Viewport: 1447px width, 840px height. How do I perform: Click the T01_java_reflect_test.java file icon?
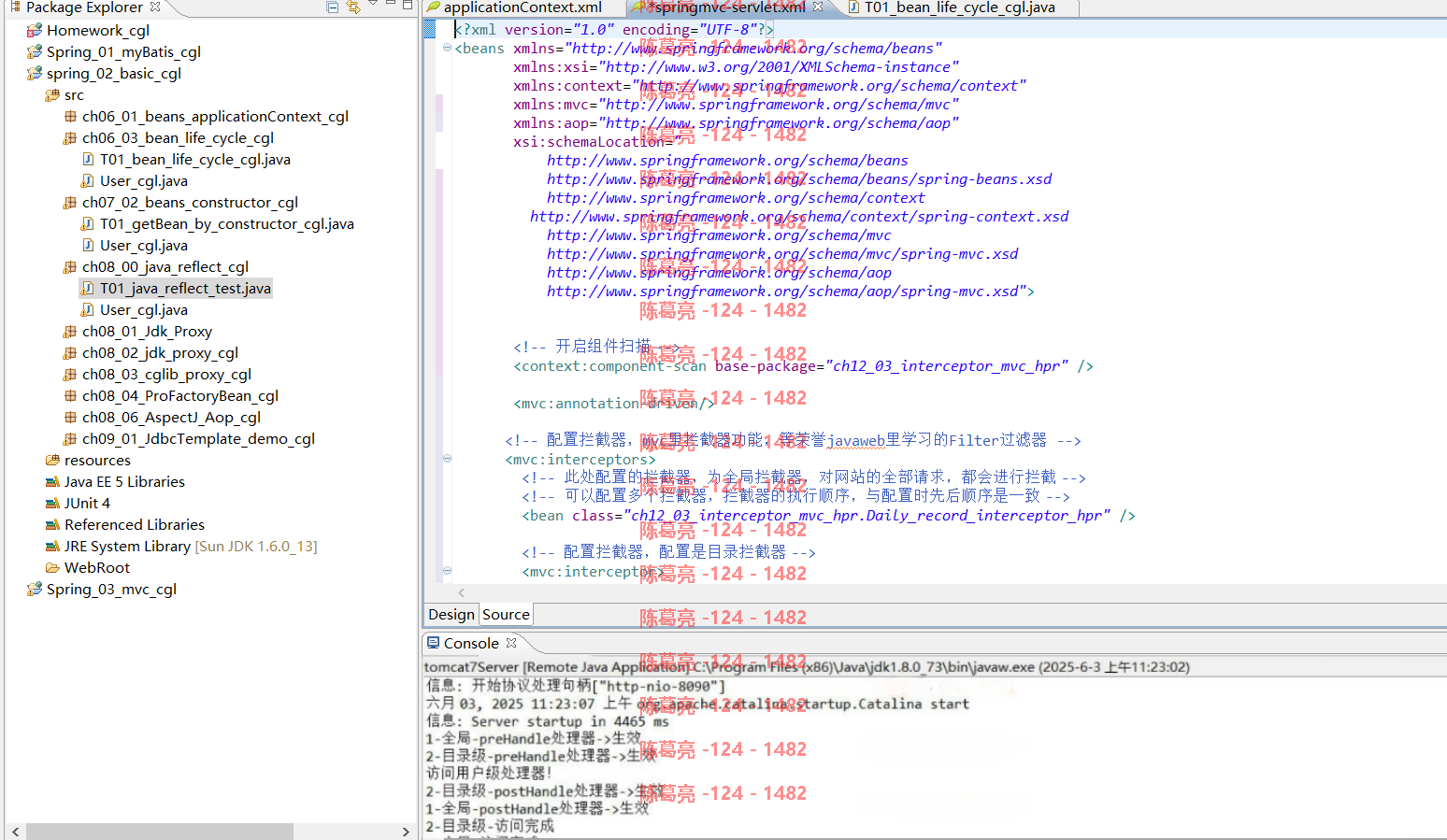click(88, 288)
